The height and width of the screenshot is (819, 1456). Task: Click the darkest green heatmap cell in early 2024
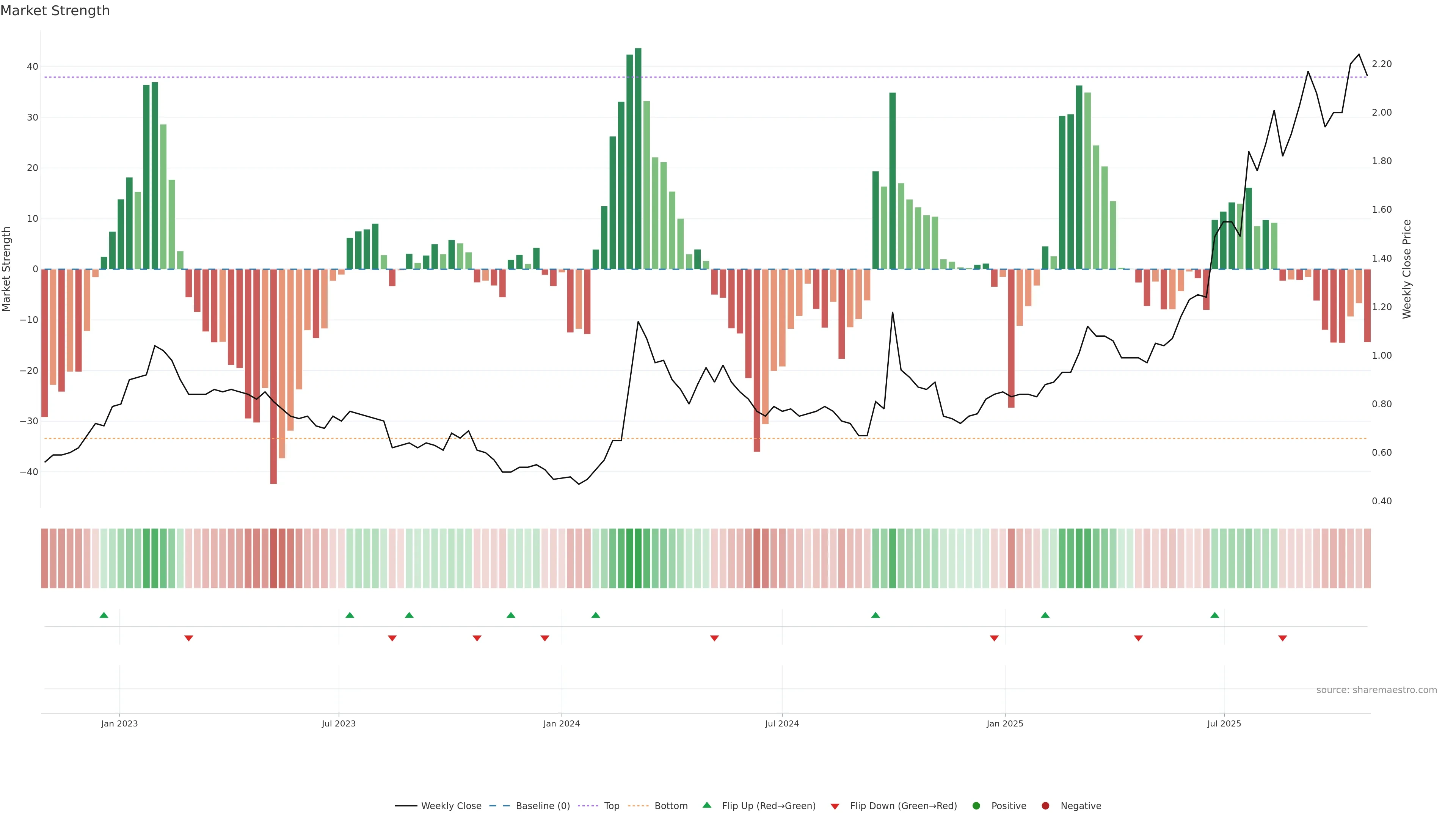pos(638,559)
